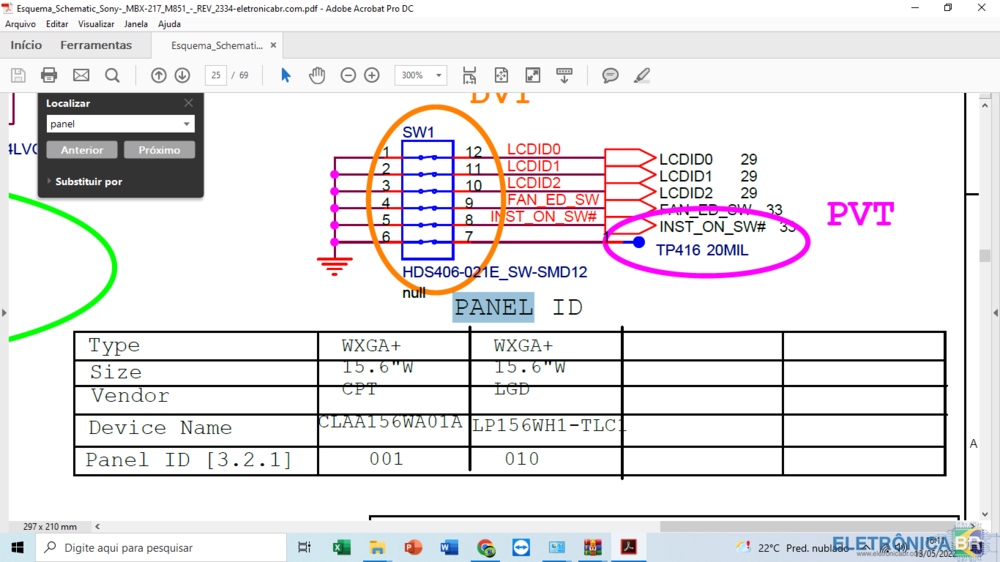This screenshot has height=562, width=1000.
Task: Click the page number field
Action: tap(215, 75)
